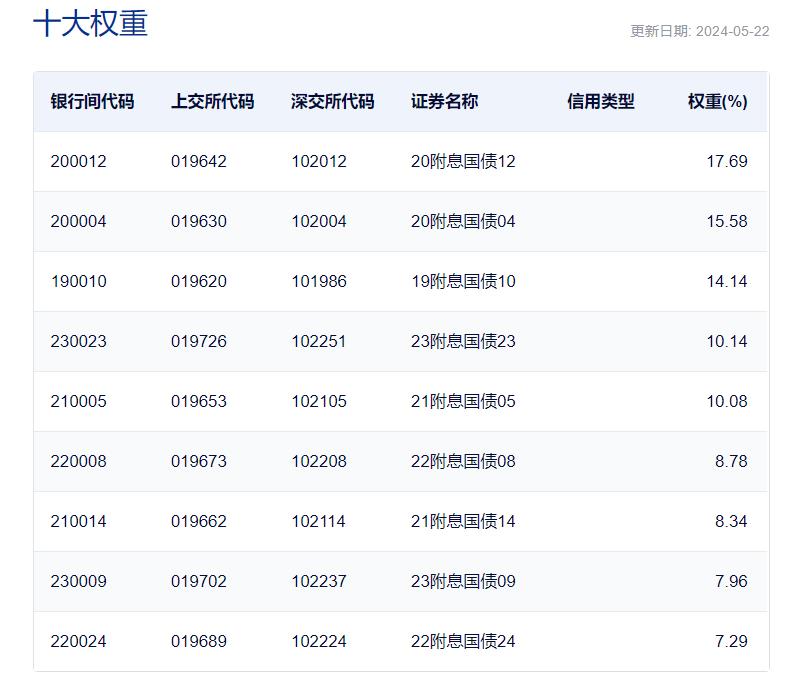Click weight value 10.14
The image size is (800, 692).
pos(727,341)
